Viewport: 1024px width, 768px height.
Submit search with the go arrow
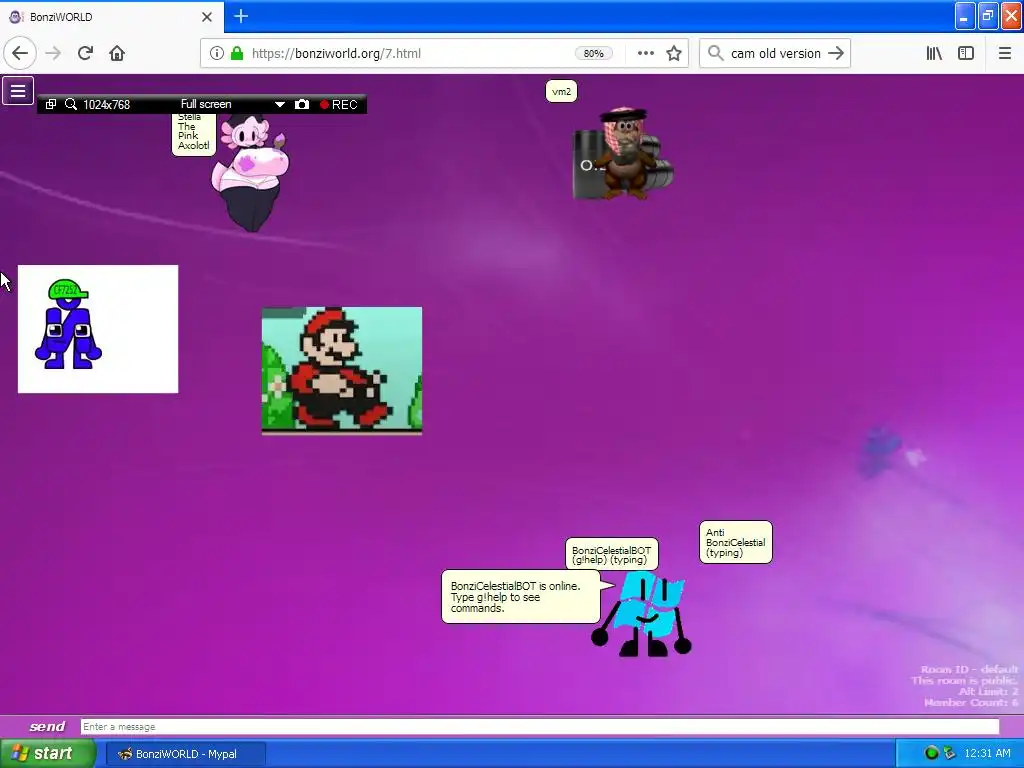tap(836, 54)
